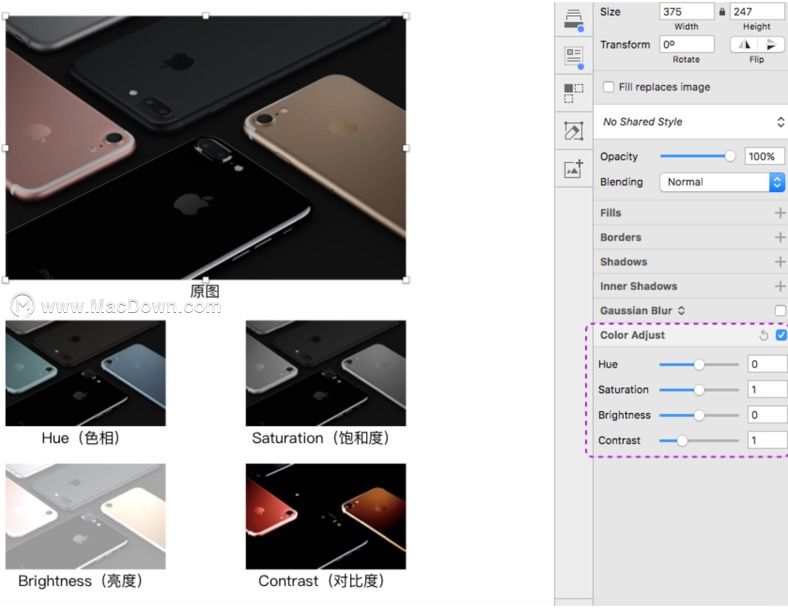
Task: Click the Contrast（对比度）caption
Action: click(323, 581)
